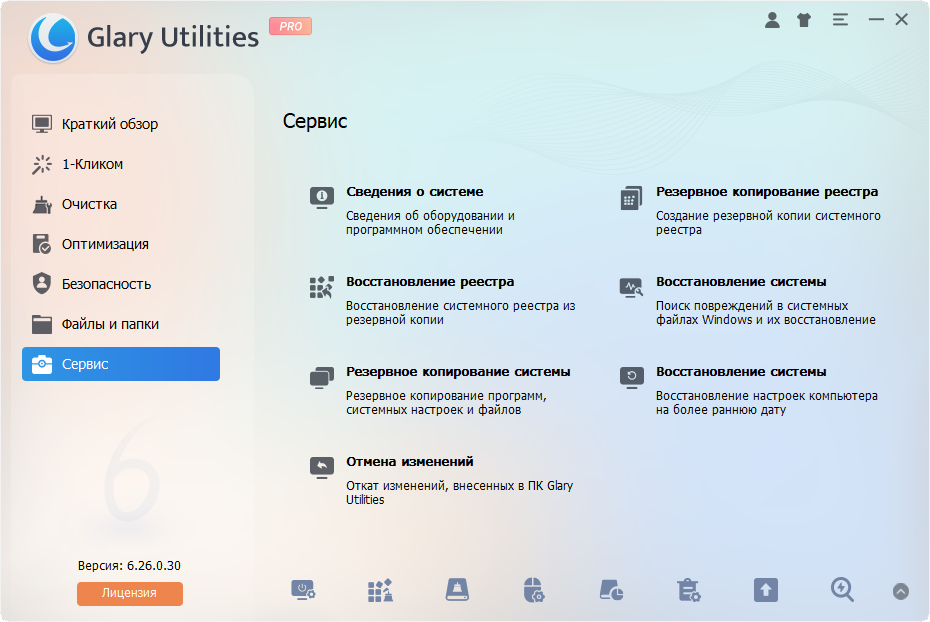This screenshot has height=622, width=930.
Task: Click the folder icon beside Файлы и папки
Action: [x=42, y=324]
